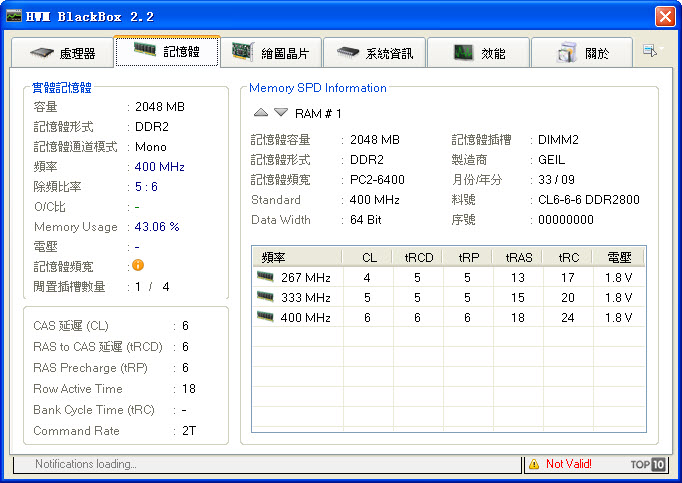Click the Not Valid! status link

point(569,464)
